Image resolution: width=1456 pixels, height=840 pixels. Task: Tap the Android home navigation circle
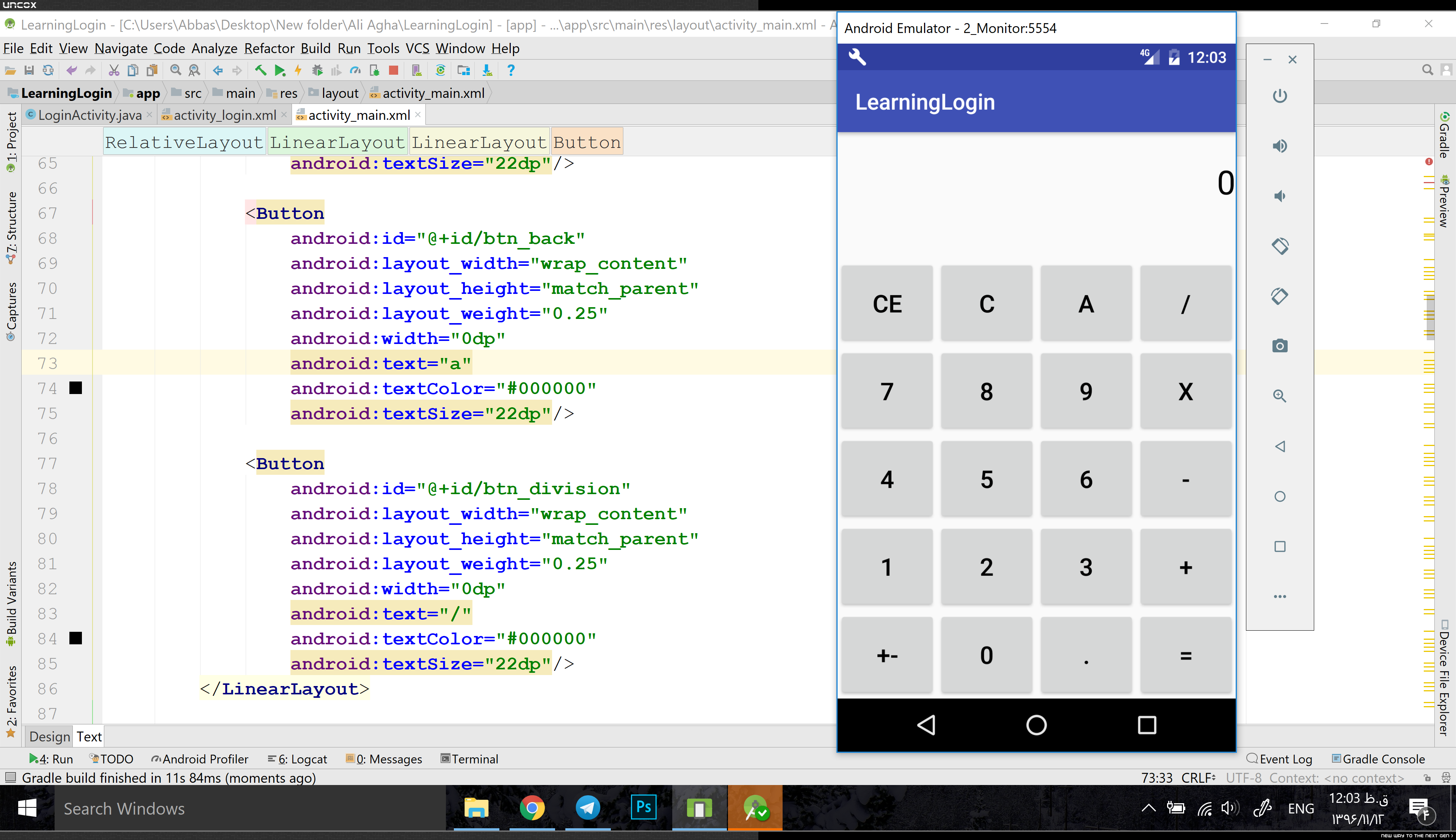click(x=1036, y=725)
